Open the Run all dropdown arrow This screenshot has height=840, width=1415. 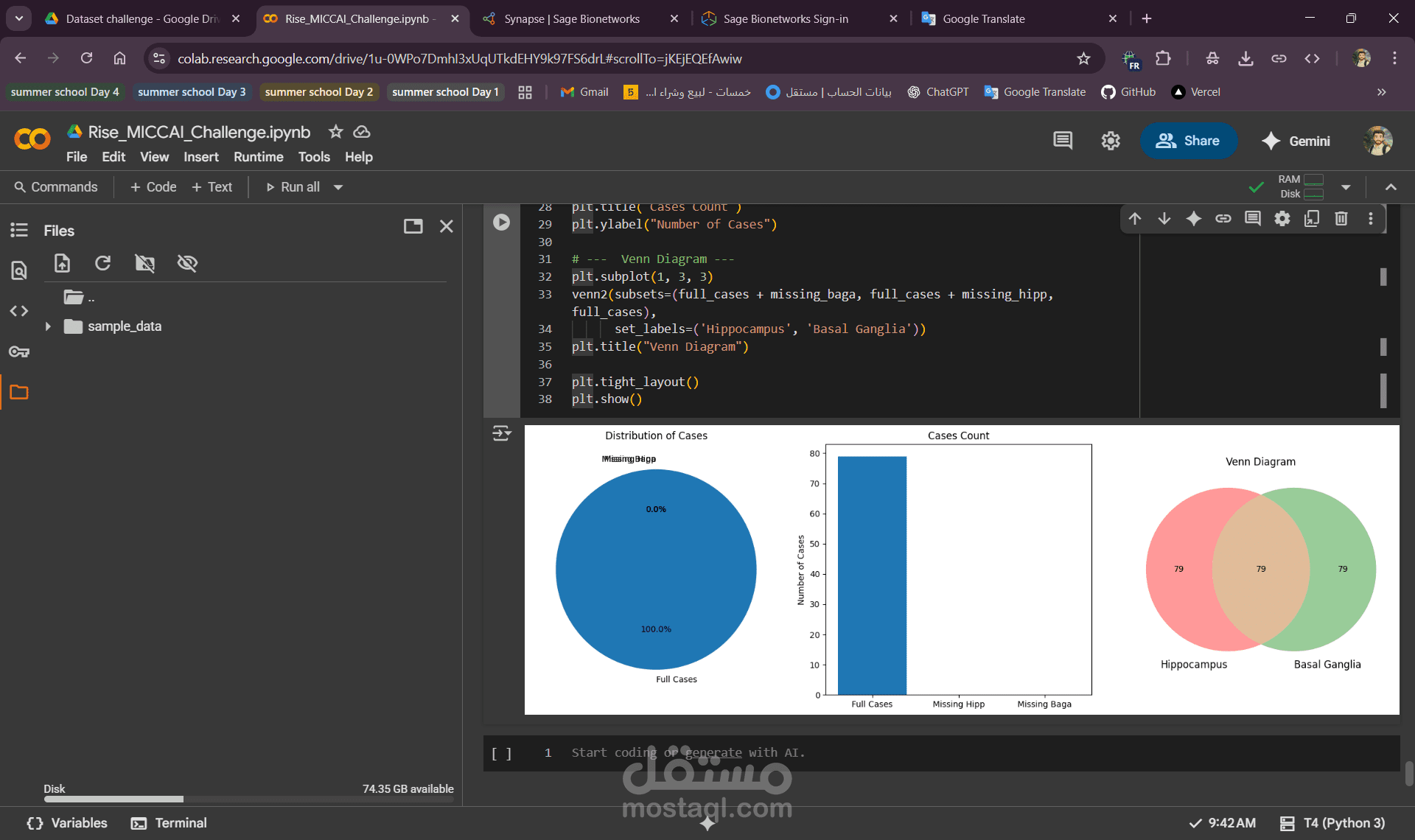click(x=338, y=187)
